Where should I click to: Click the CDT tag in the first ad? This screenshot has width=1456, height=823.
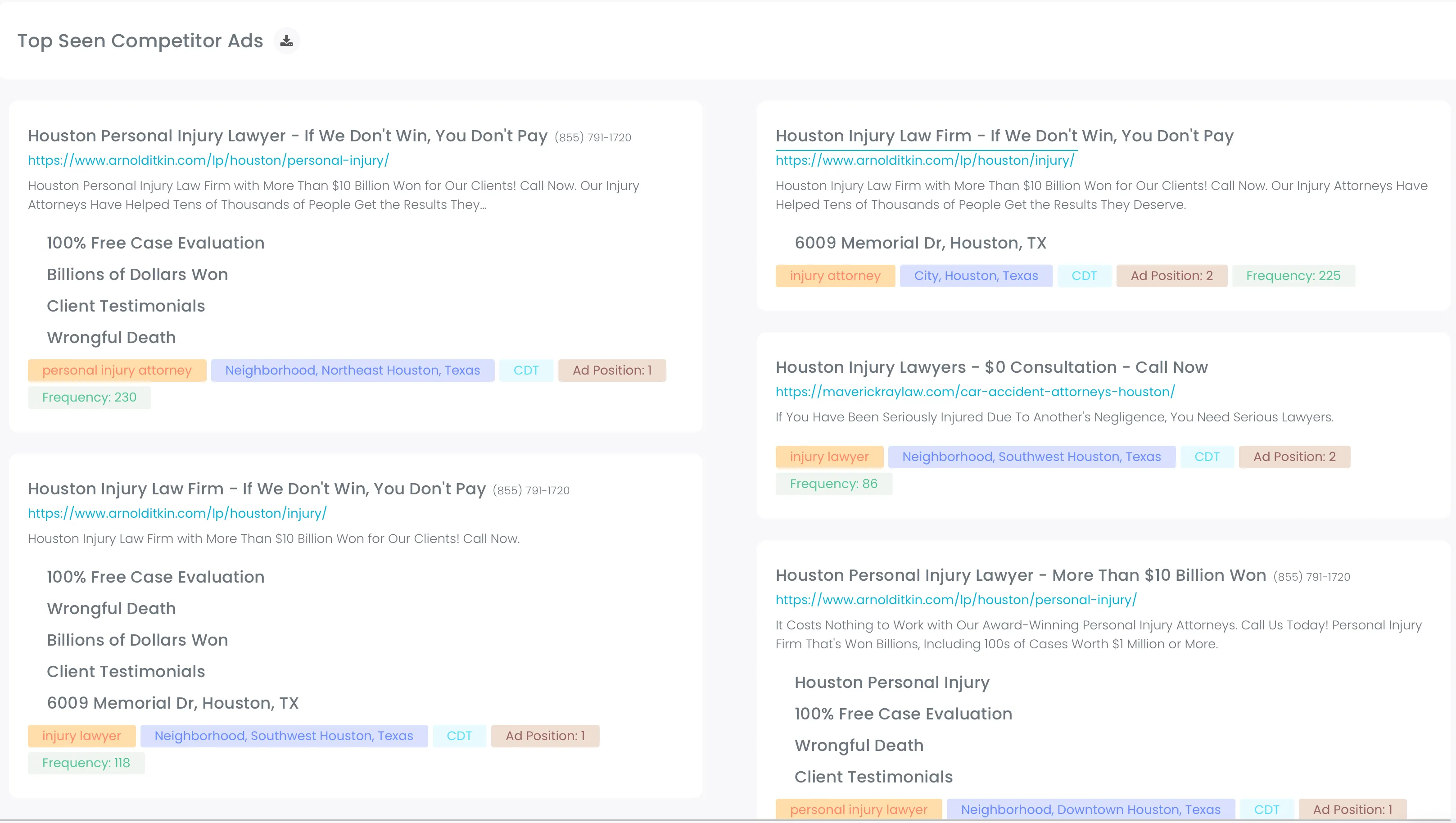(526, 371)
